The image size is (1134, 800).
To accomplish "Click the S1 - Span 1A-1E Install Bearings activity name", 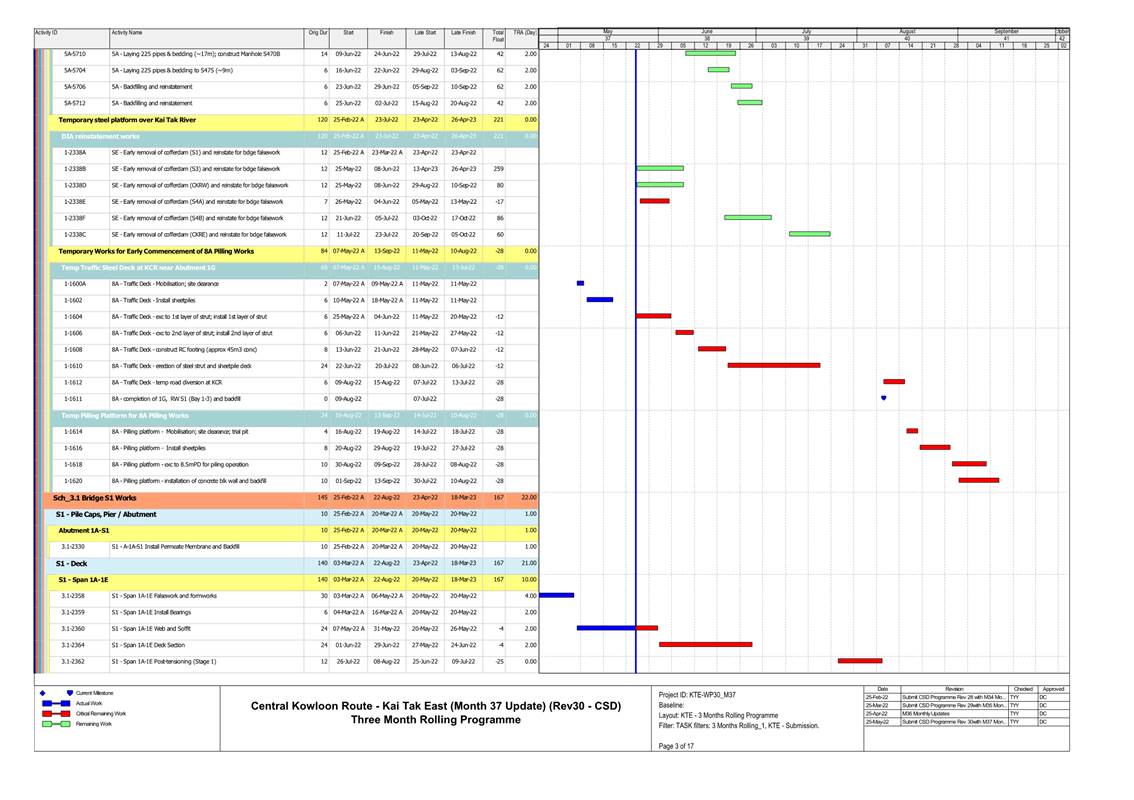I will (149, 612).
